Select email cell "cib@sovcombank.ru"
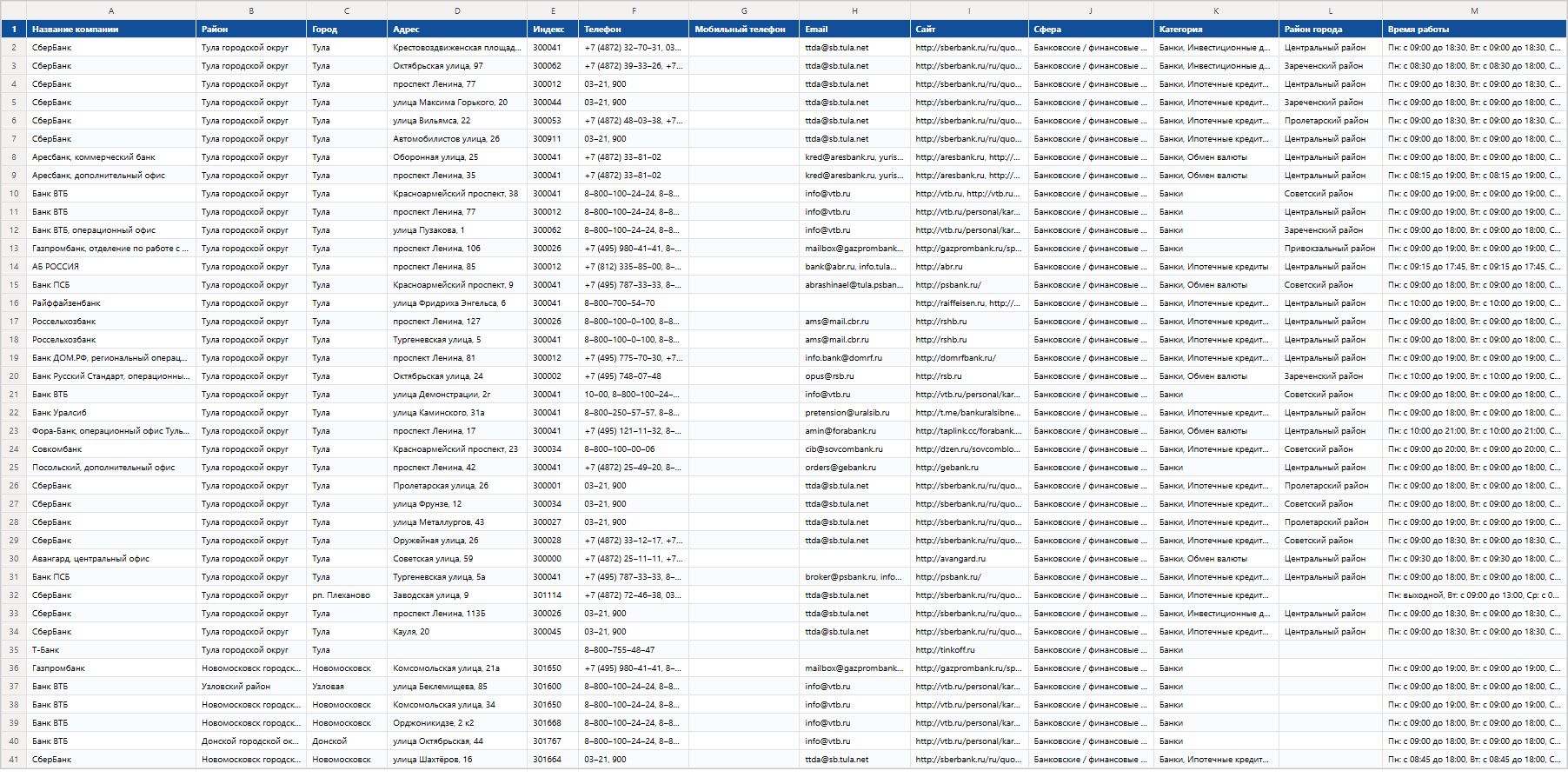Screen dimensions: 1568x784 [854, 449]
